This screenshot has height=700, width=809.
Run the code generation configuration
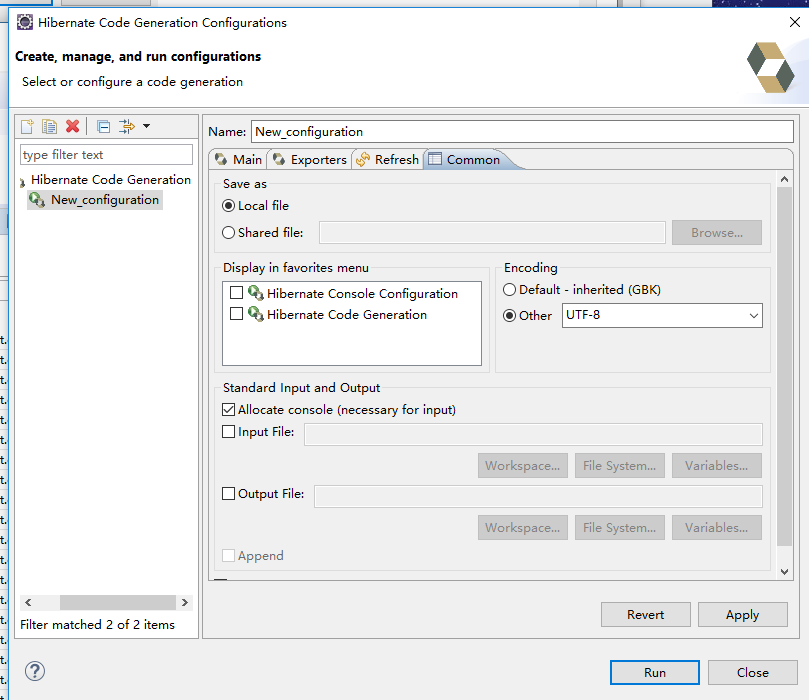click(x=655, y=673)
